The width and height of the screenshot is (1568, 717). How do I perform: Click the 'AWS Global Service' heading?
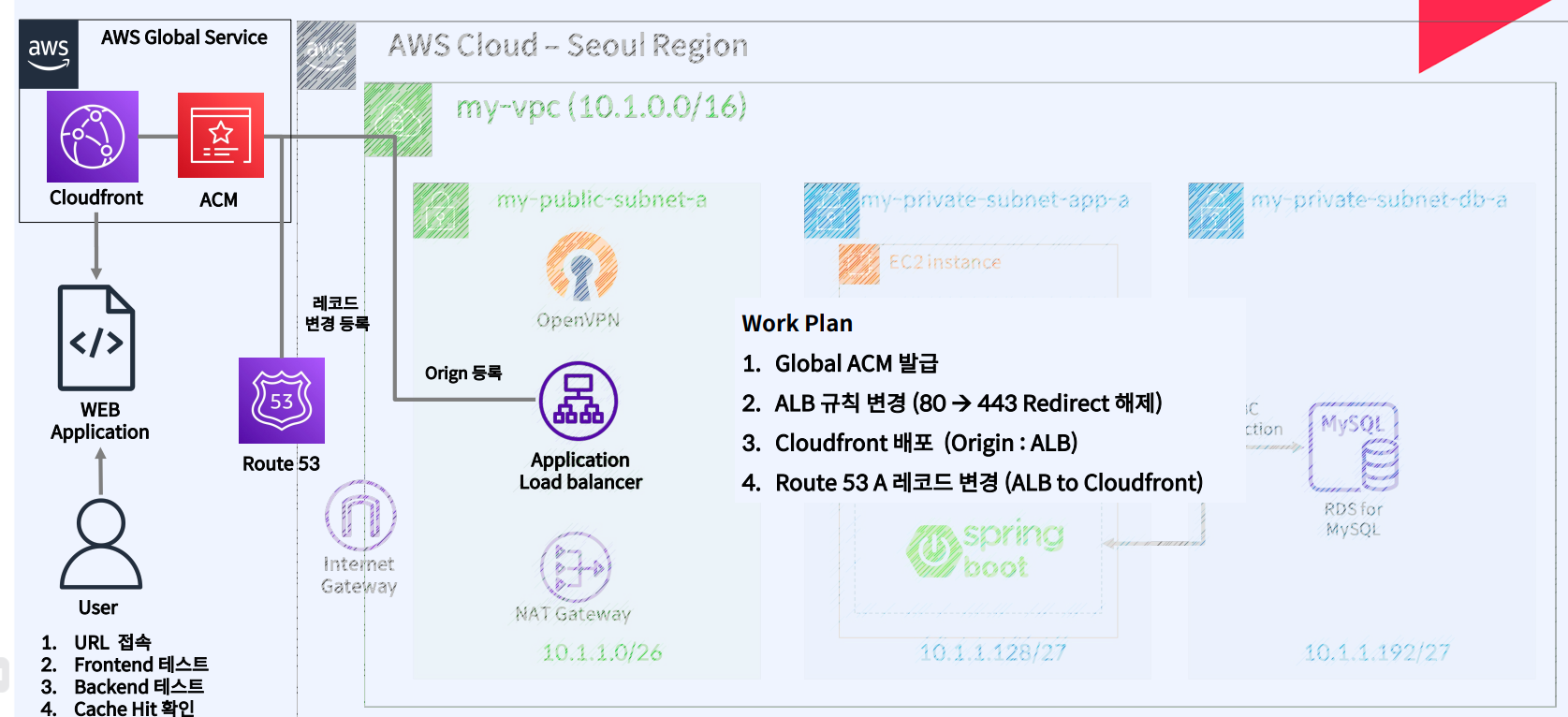[184, 37]
